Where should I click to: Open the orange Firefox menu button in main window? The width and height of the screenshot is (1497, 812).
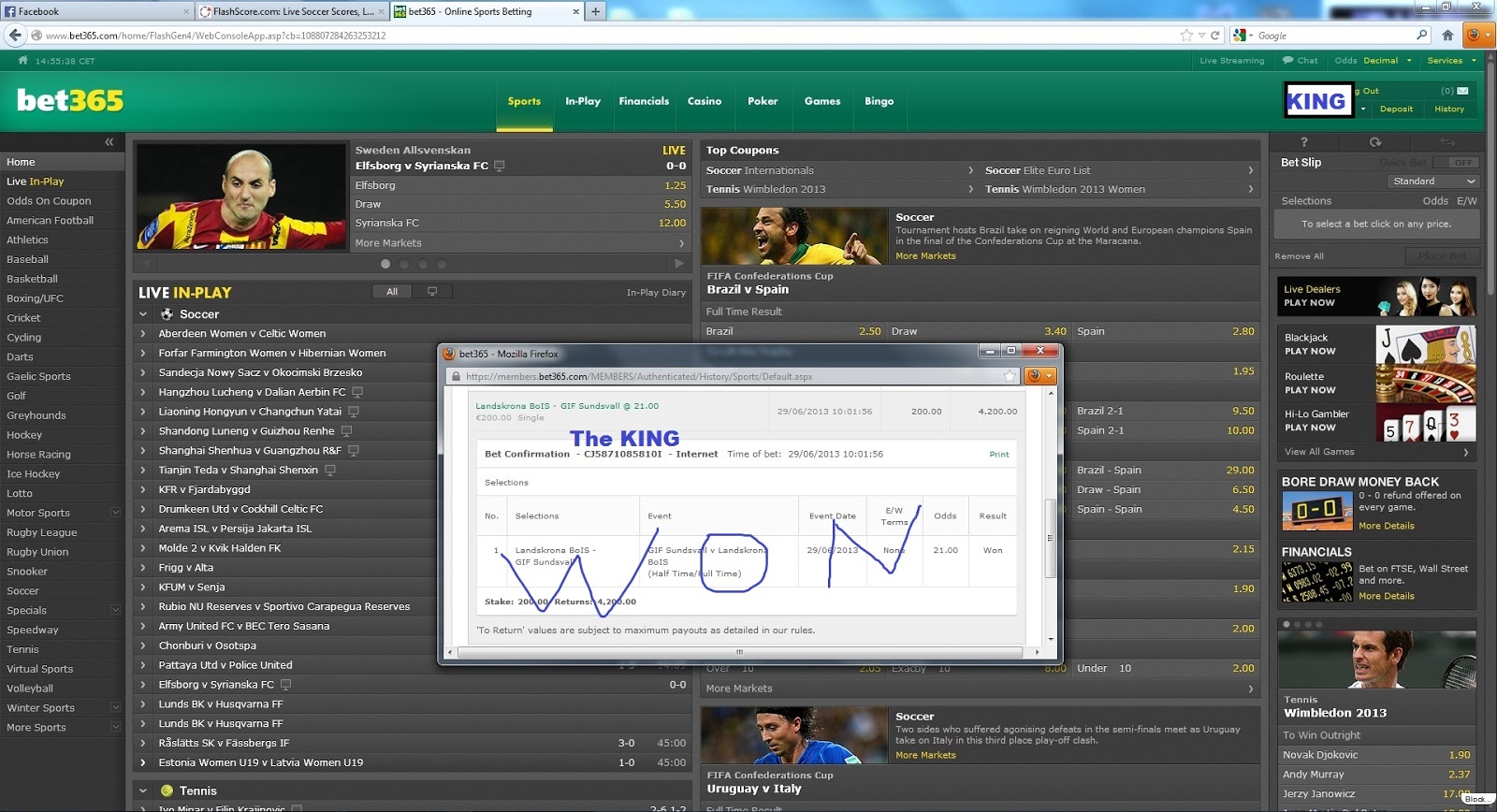pos(1477,36)
